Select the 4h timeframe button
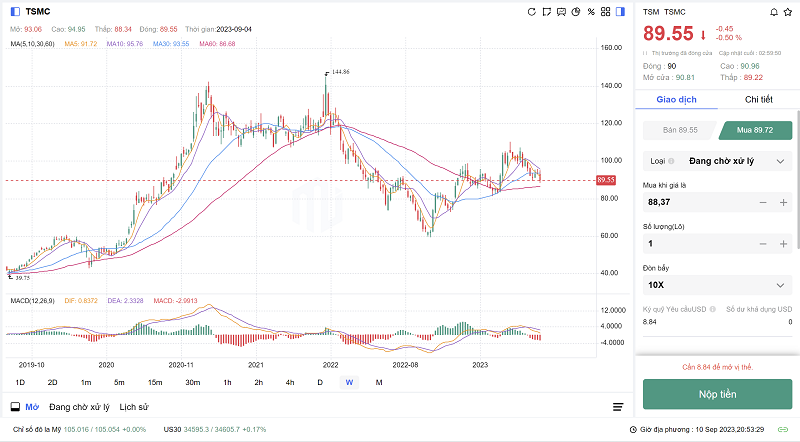 289,382
